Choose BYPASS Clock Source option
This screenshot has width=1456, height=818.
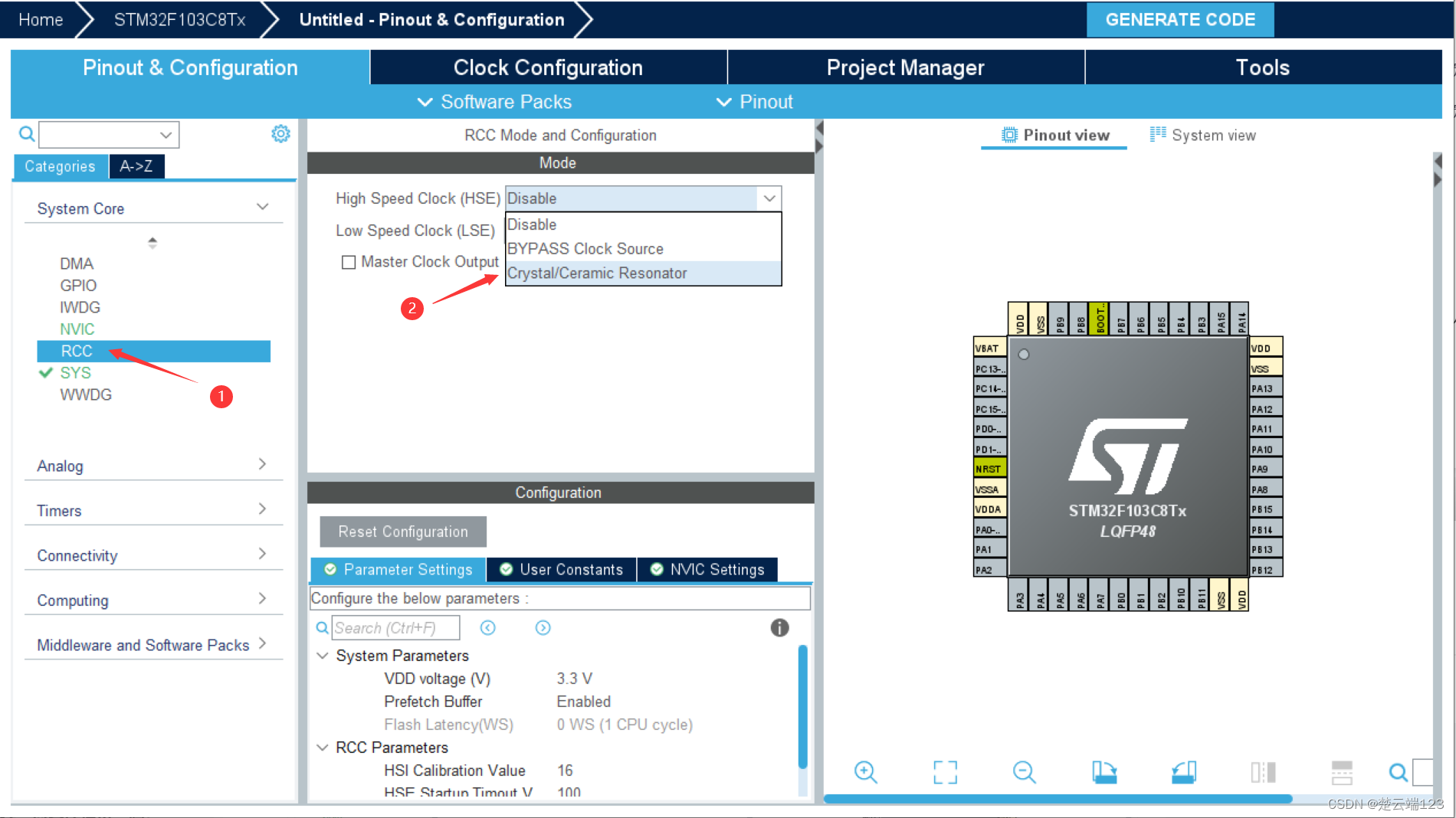643,249
